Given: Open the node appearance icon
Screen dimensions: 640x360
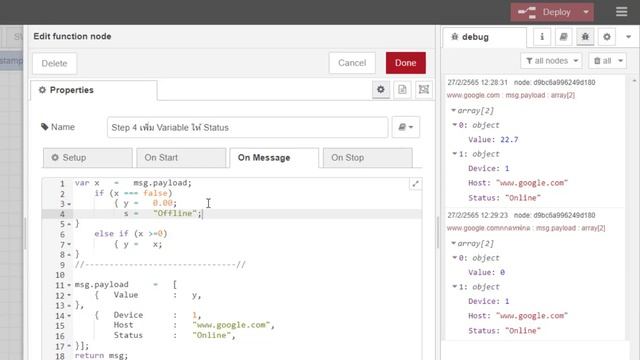Looking at the screenshot, I should (x=424, y=89).
